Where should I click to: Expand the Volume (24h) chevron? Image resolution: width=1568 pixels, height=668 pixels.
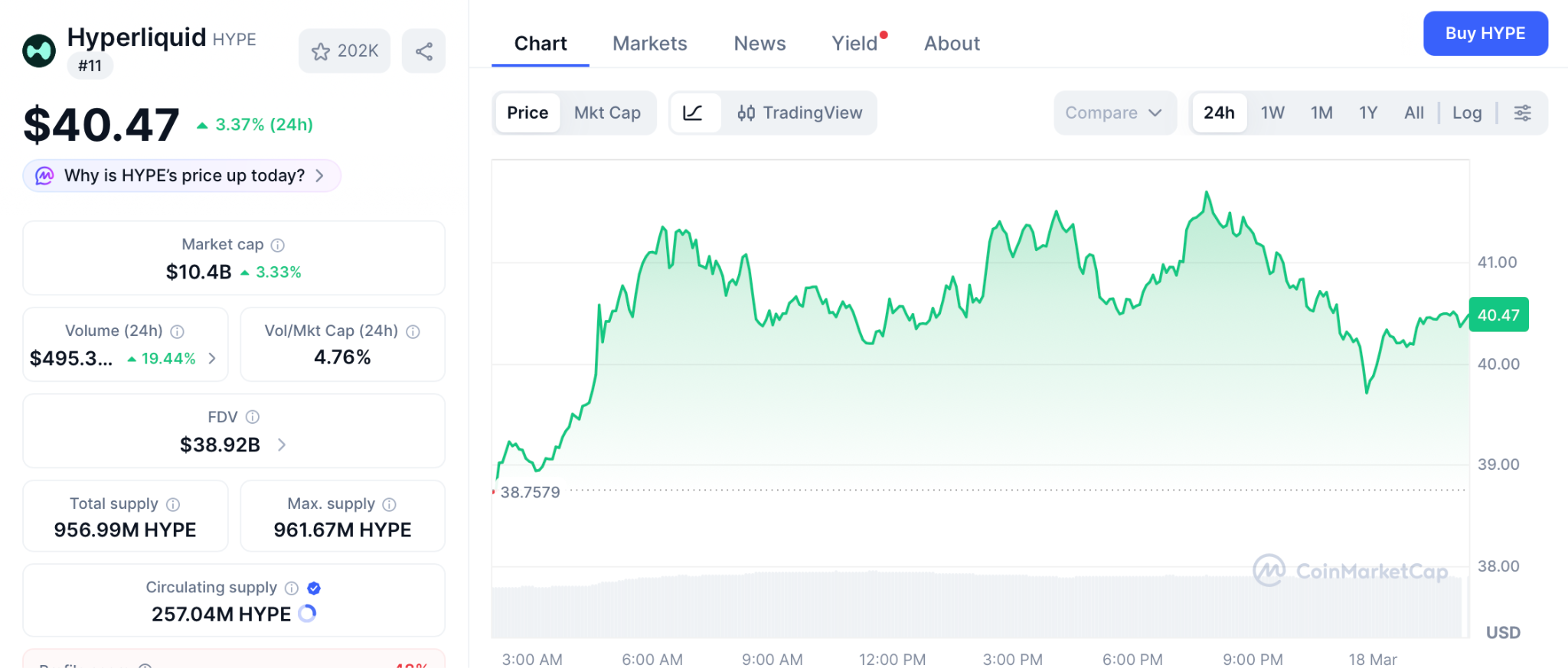coord(212,358)
